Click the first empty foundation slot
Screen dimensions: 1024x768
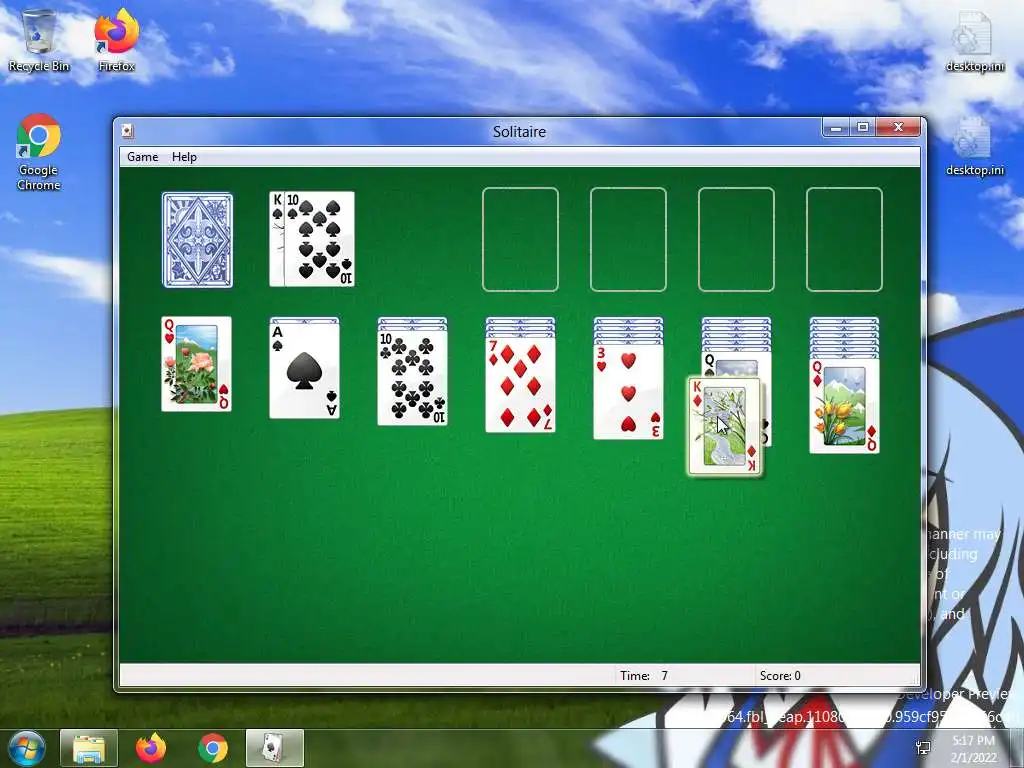(520, 239)
